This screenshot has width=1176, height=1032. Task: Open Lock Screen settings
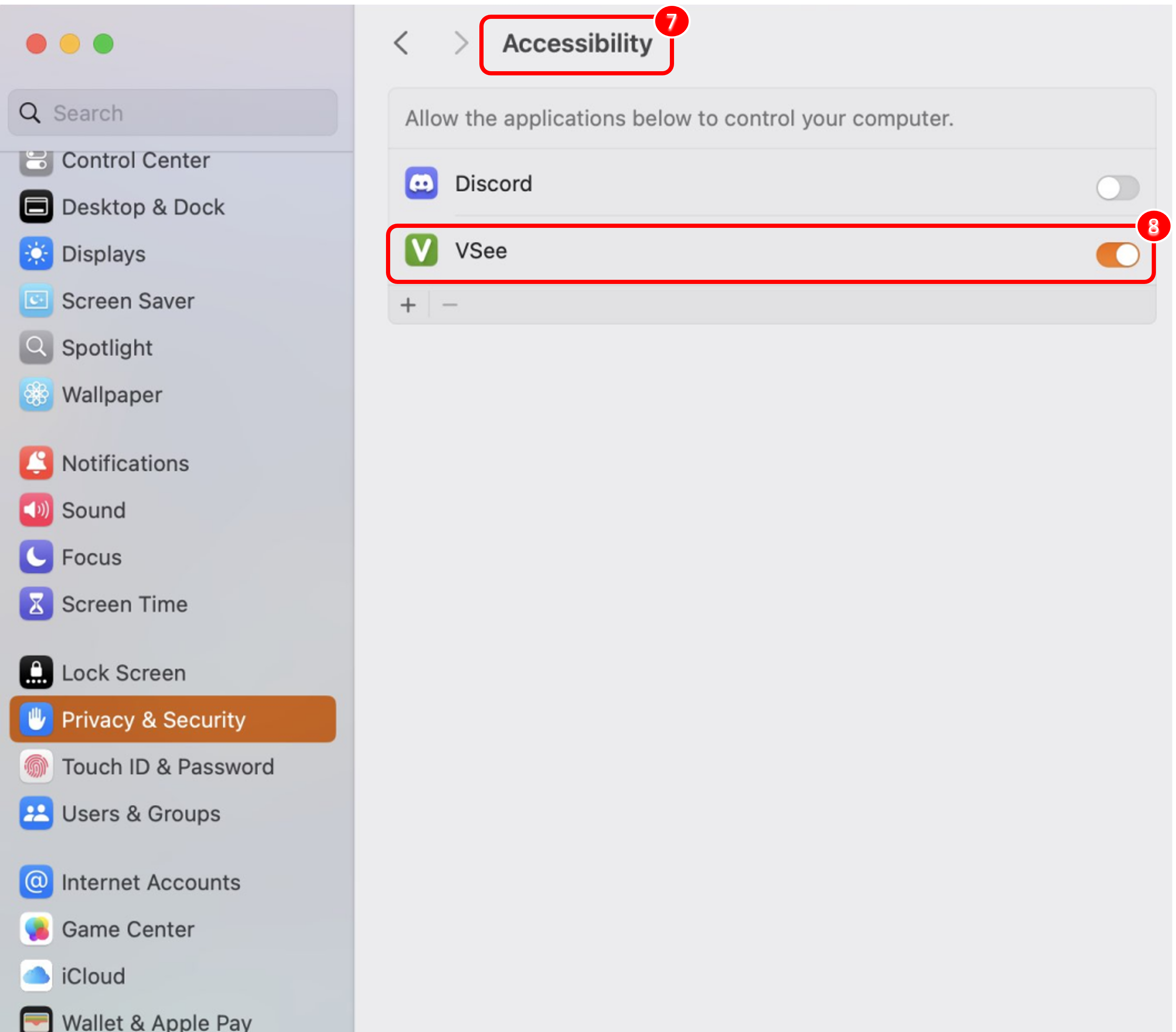coord(123,673)
